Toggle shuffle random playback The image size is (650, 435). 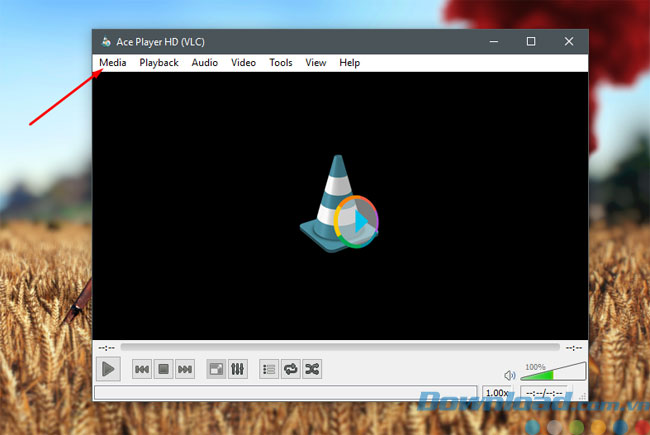[x=312, y=369]
